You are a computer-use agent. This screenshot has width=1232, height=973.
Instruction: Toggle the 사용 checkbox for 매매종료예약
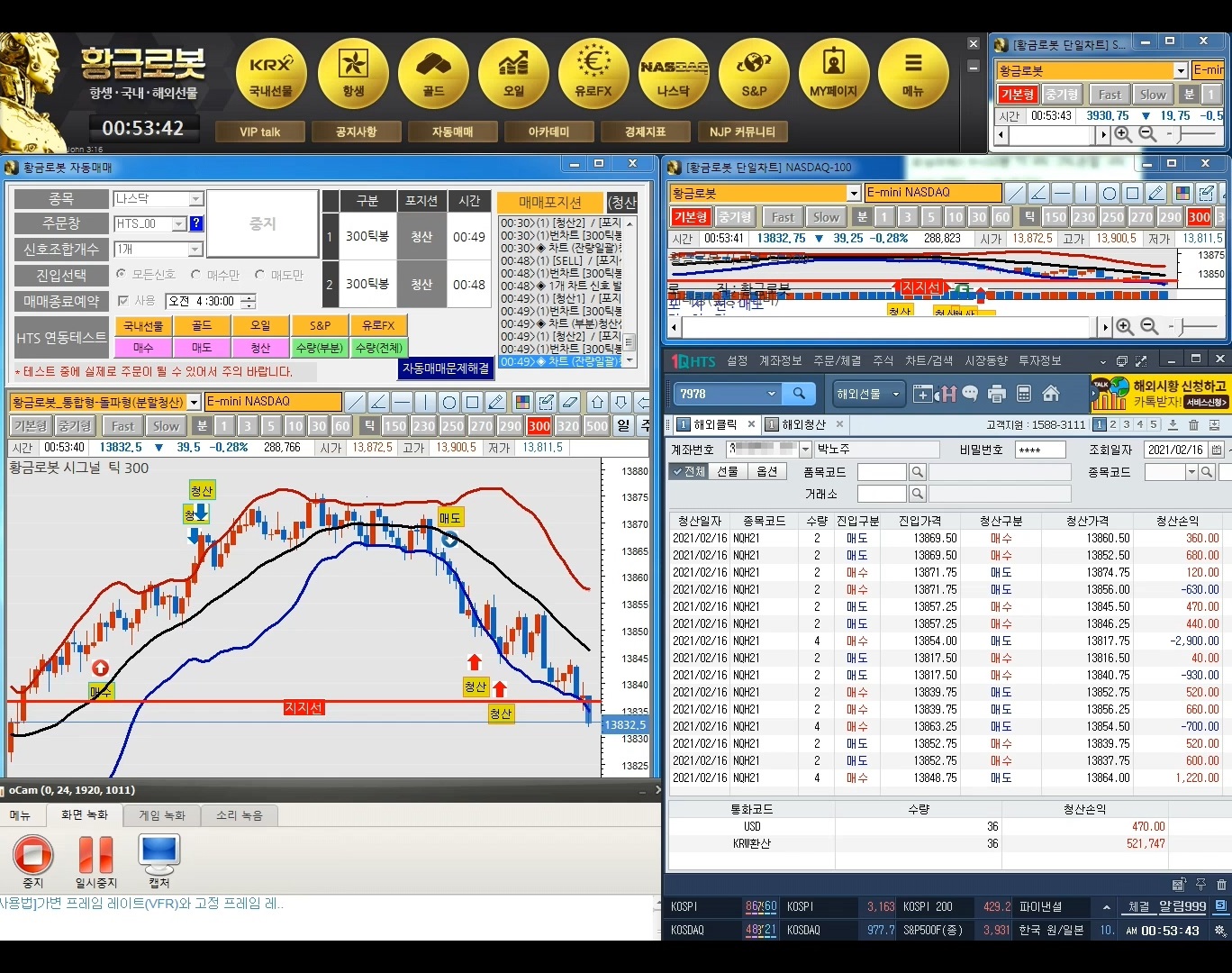tap(123, 300)
